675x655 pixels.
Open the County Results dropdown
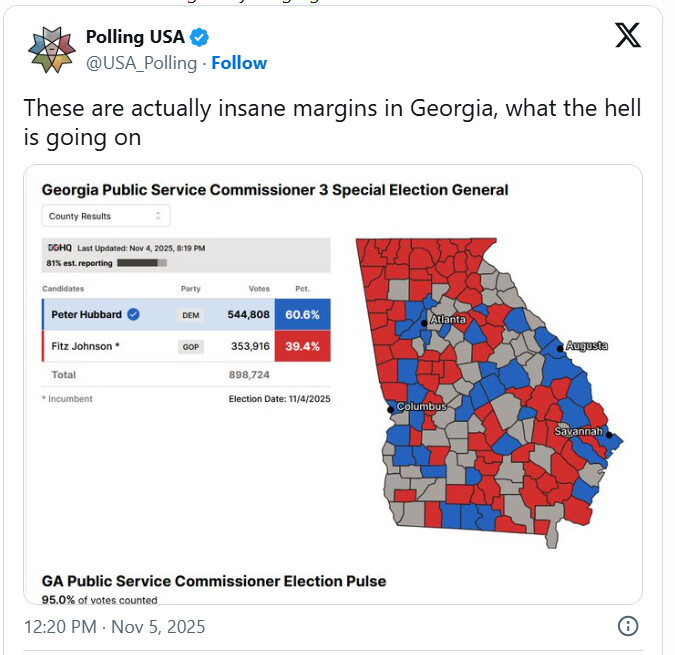106,216
